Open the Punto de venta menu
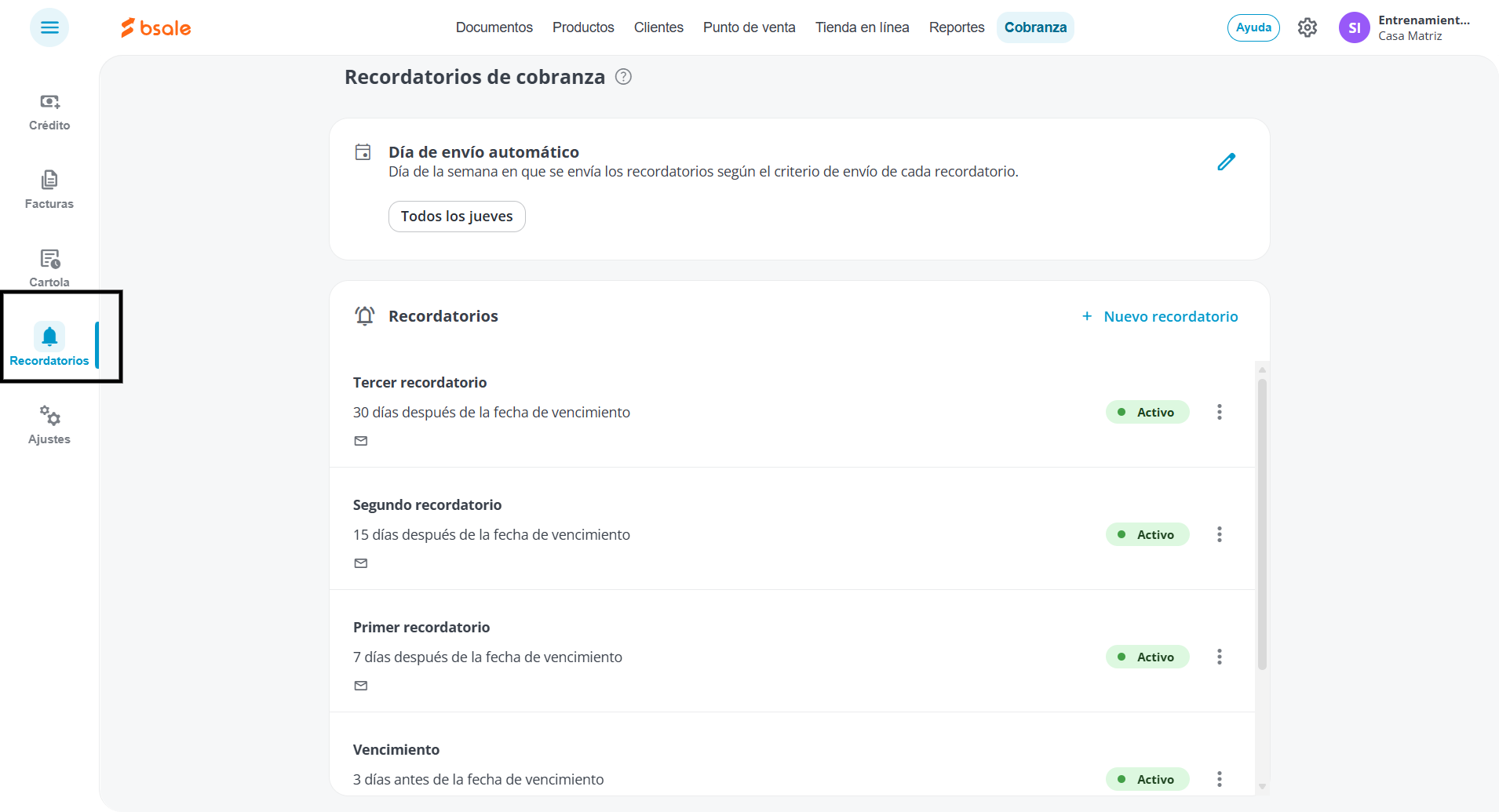This screenshot has height=812, width=1499. (749, 27)
